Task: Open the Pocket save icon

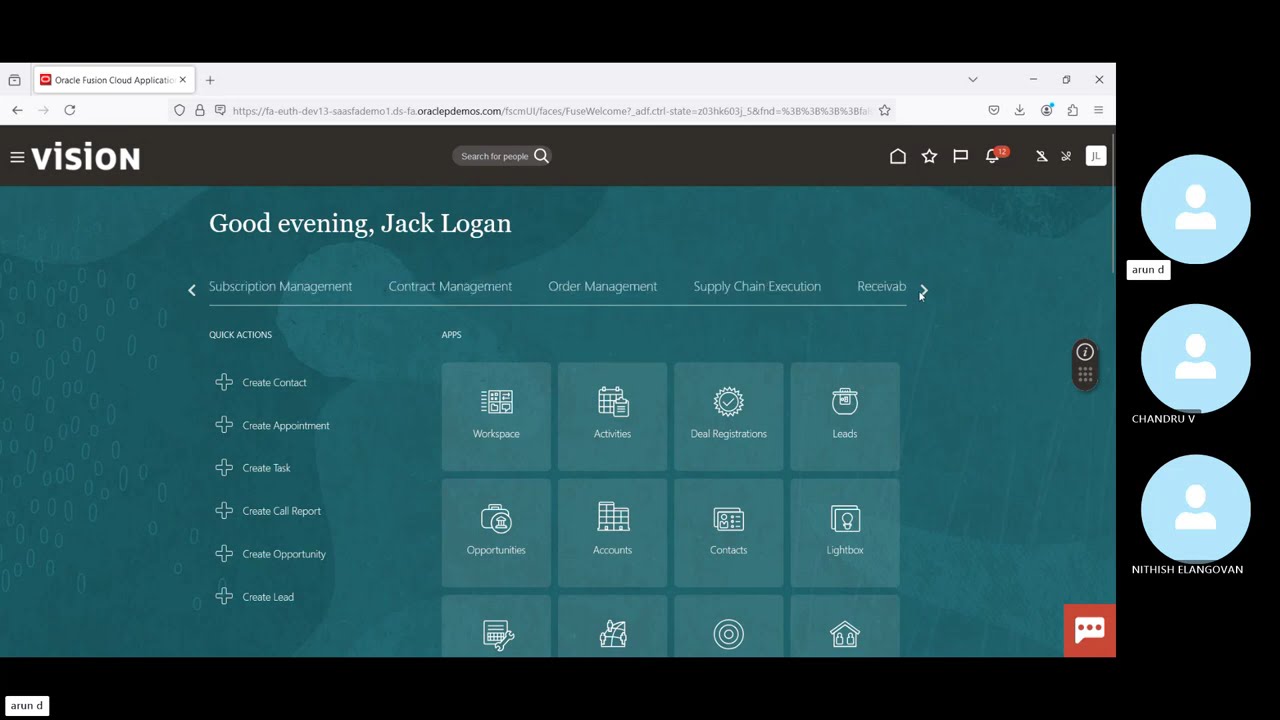Action: point(993,110)
